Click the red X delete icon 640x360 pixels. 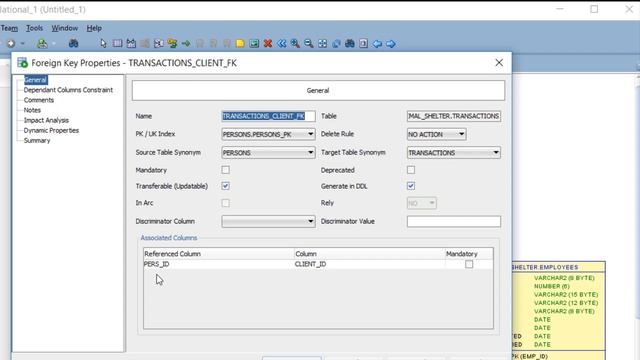point(268,43)
